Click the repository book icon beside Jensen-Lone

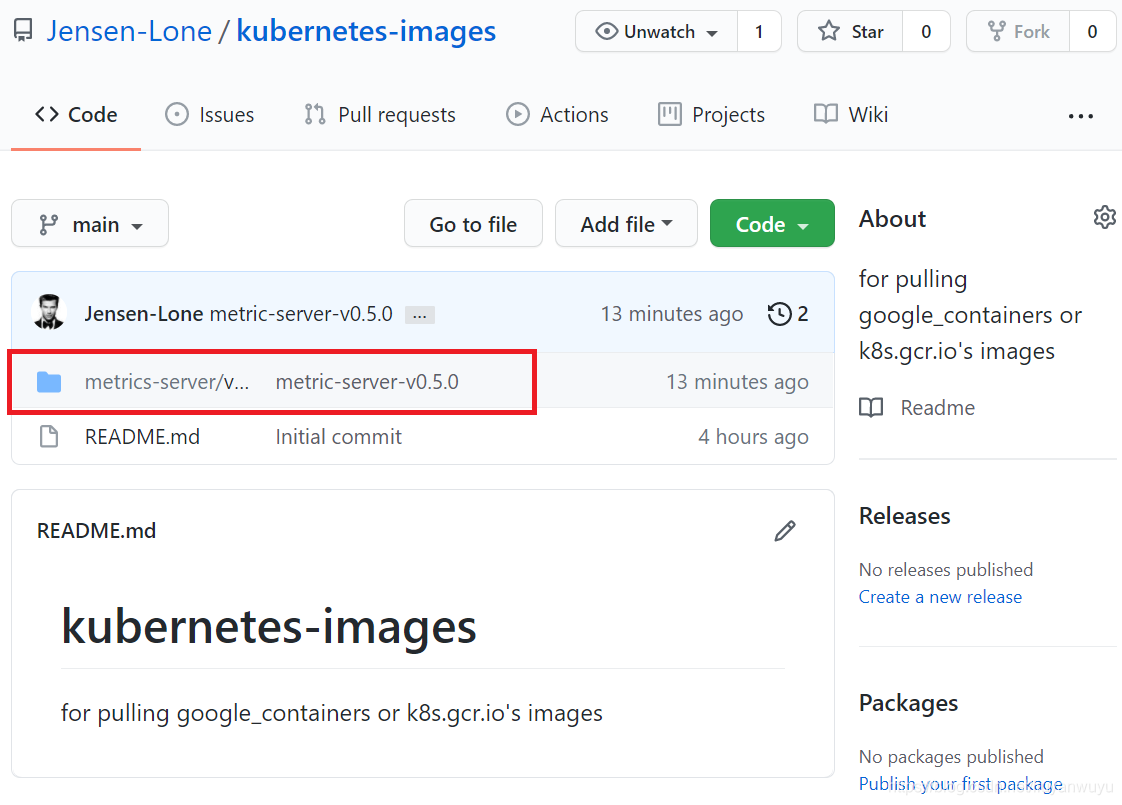[23, 31]
